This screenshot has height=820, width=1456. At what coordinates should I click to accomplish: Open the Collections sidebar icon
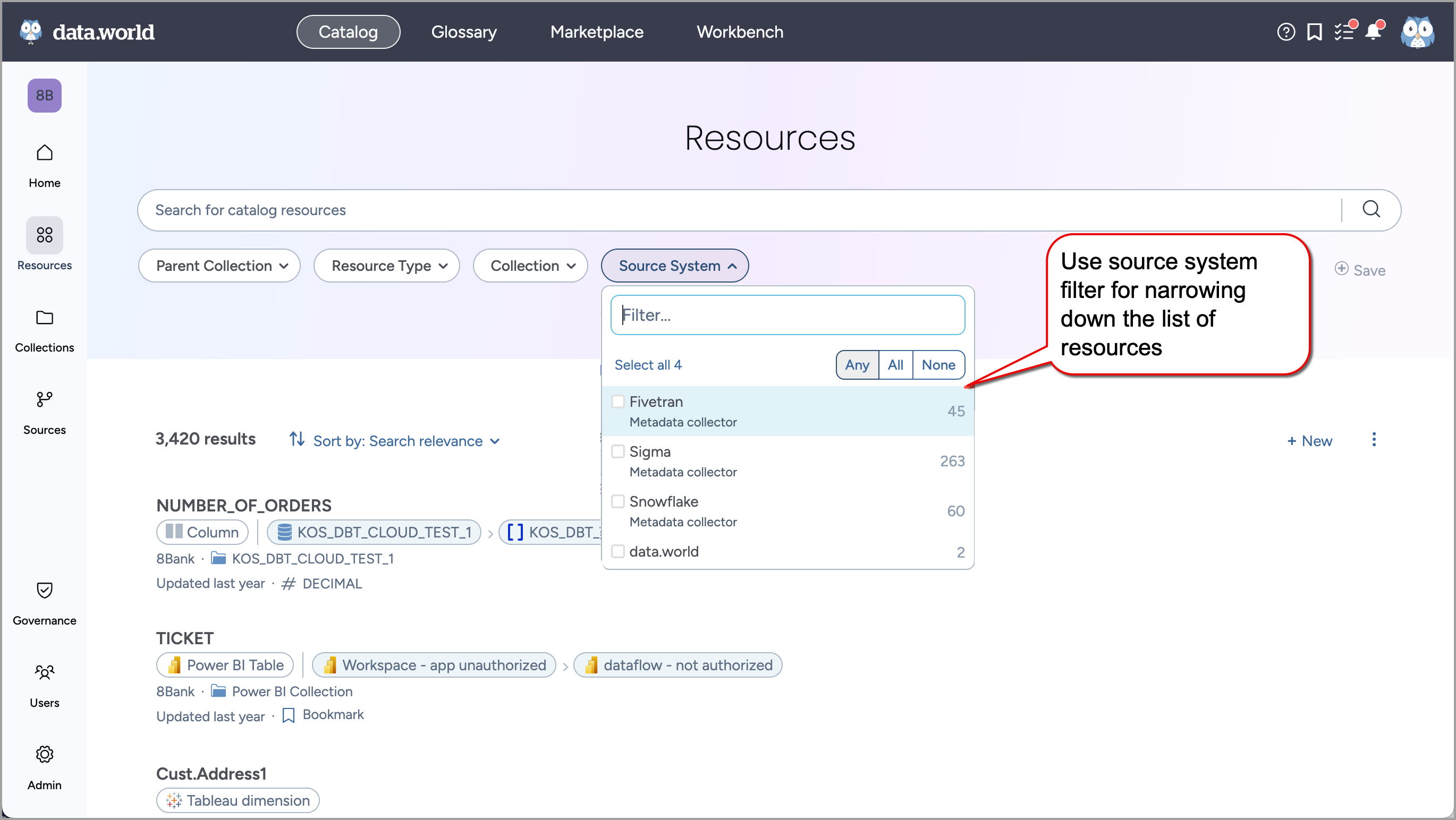(44, 318)
